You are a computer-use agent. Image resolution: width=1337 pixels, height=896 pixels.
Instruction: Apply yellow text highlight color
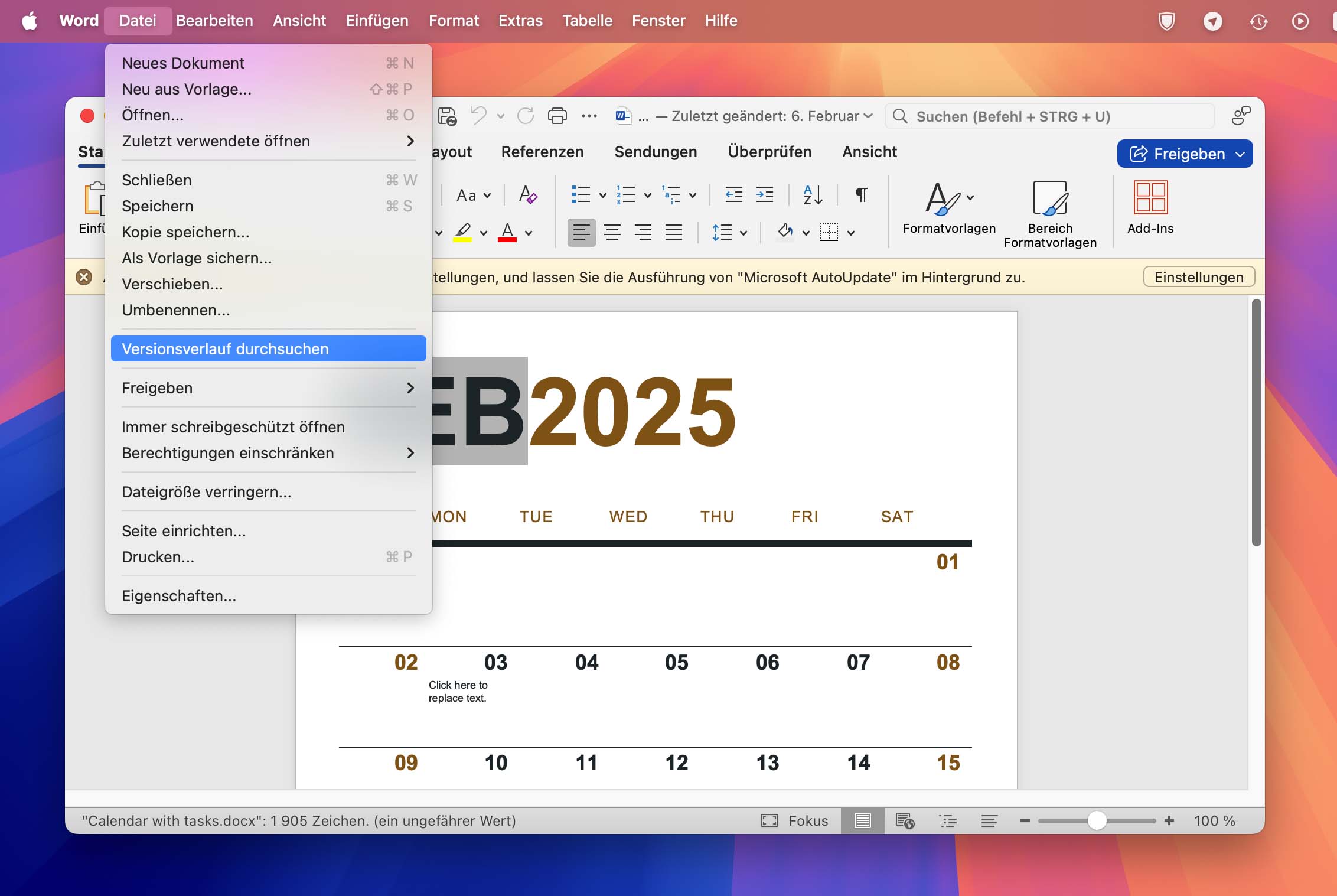[462, 232]
